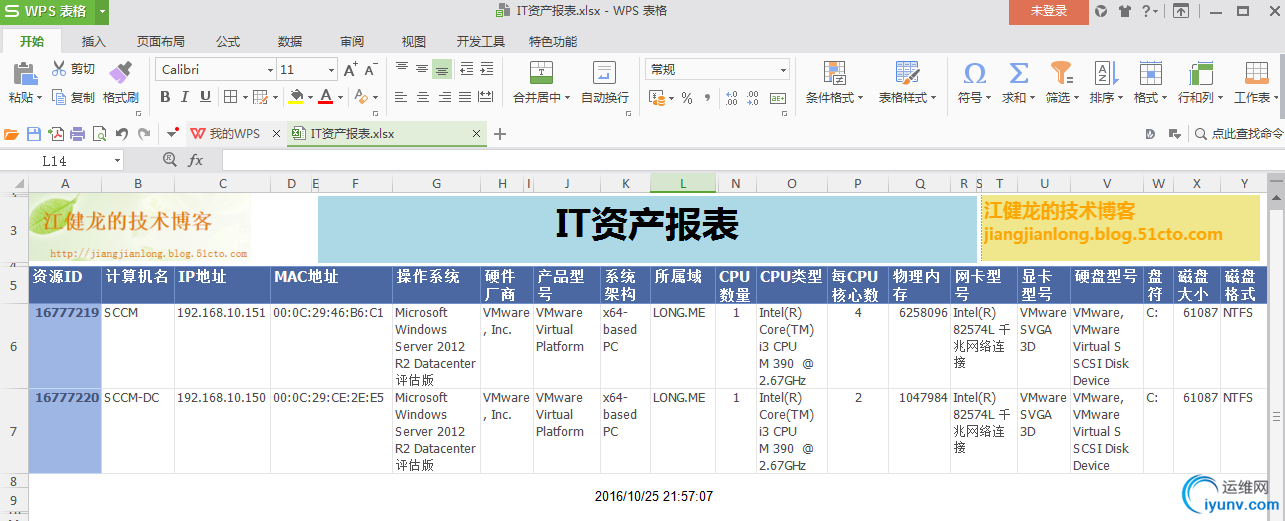The width and height of the screenshot is (1285, 521).
Task: Apply percent style with the % icon
Action: tap(687, 98)
